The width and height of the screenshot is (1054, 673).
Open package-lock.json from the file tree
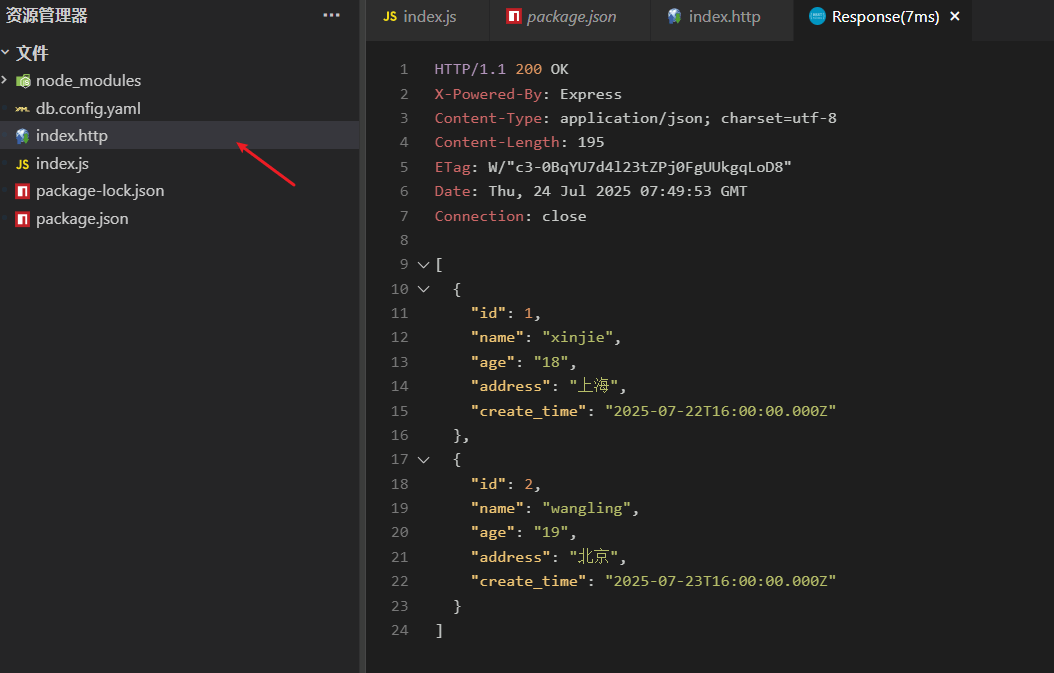pos(100,191)
